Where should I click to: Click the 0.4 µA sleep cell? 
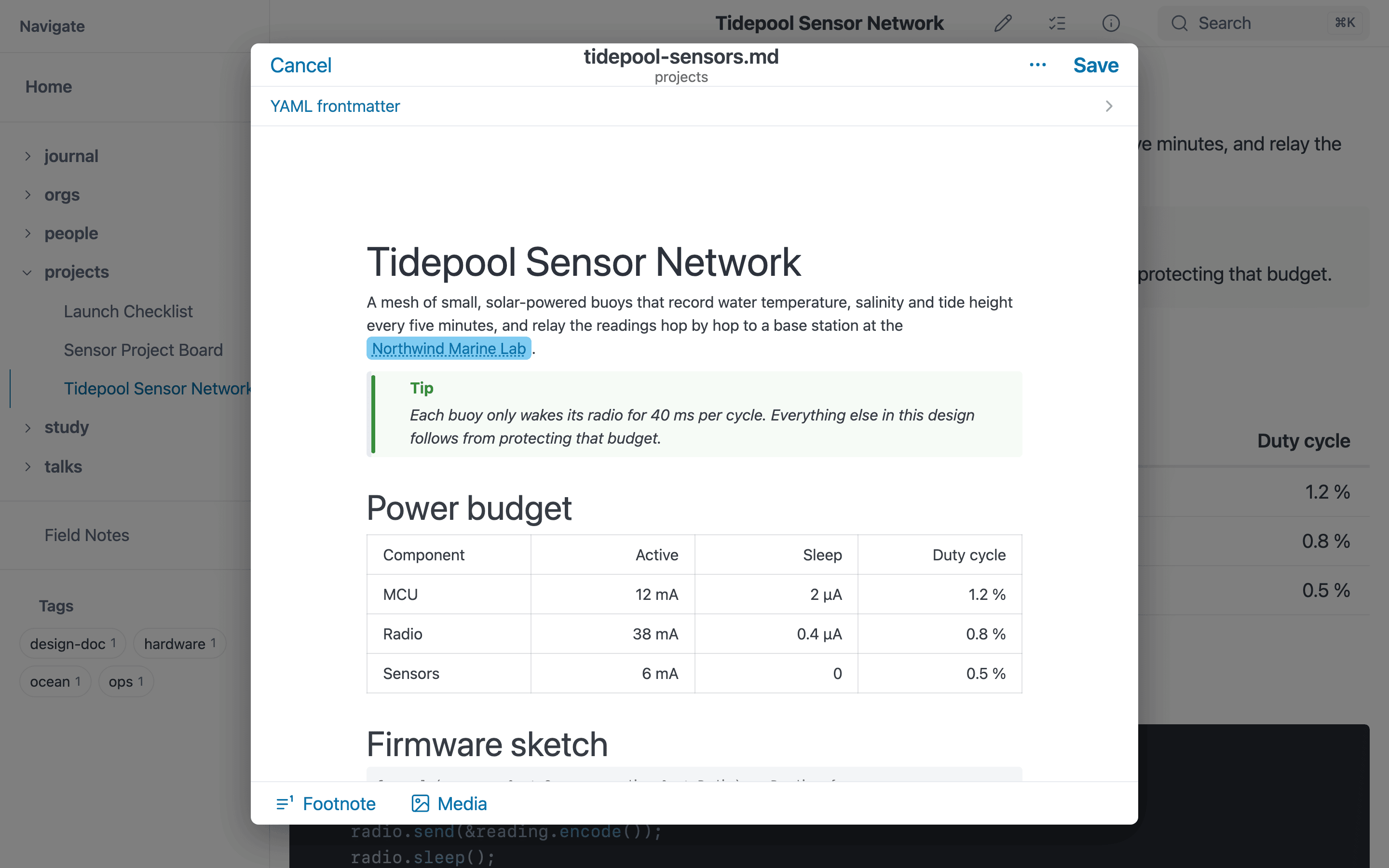776,634
